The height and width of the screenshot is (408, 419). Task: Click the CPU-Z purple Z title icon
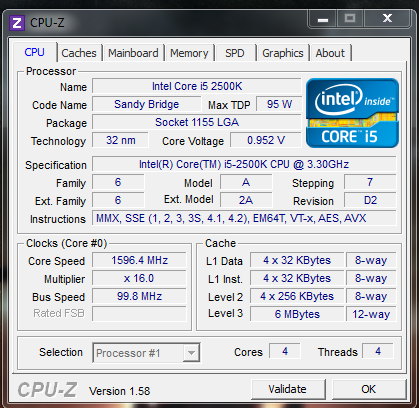[x=17, y=23]
